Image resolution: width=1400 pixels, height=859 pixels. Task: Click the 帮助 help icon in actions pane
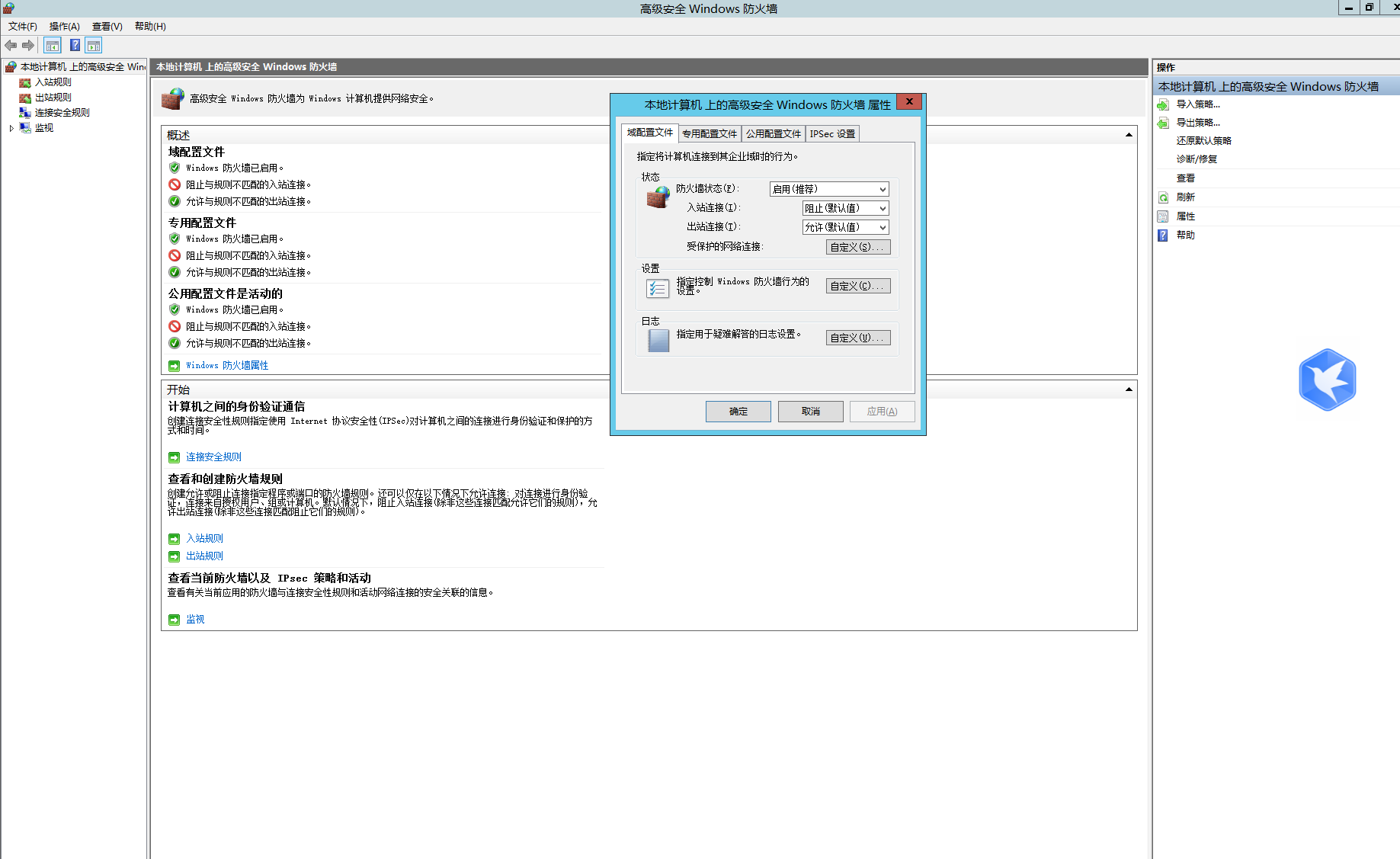pos(1163,236)
